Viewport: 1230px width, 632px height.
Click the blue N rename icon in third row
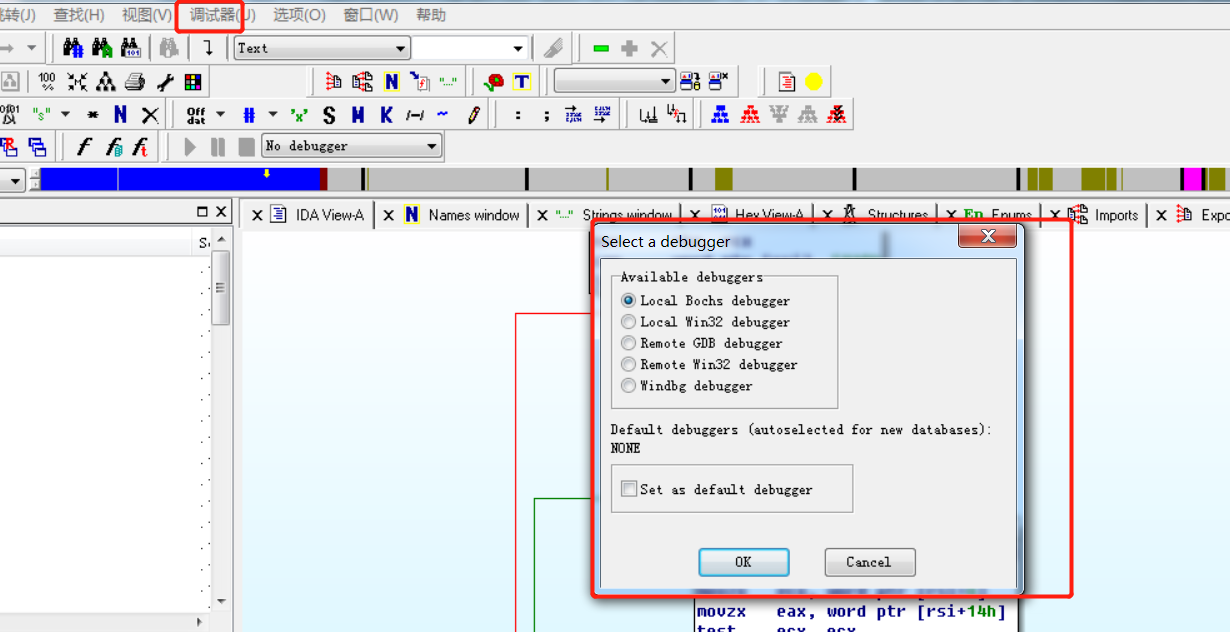120,115
